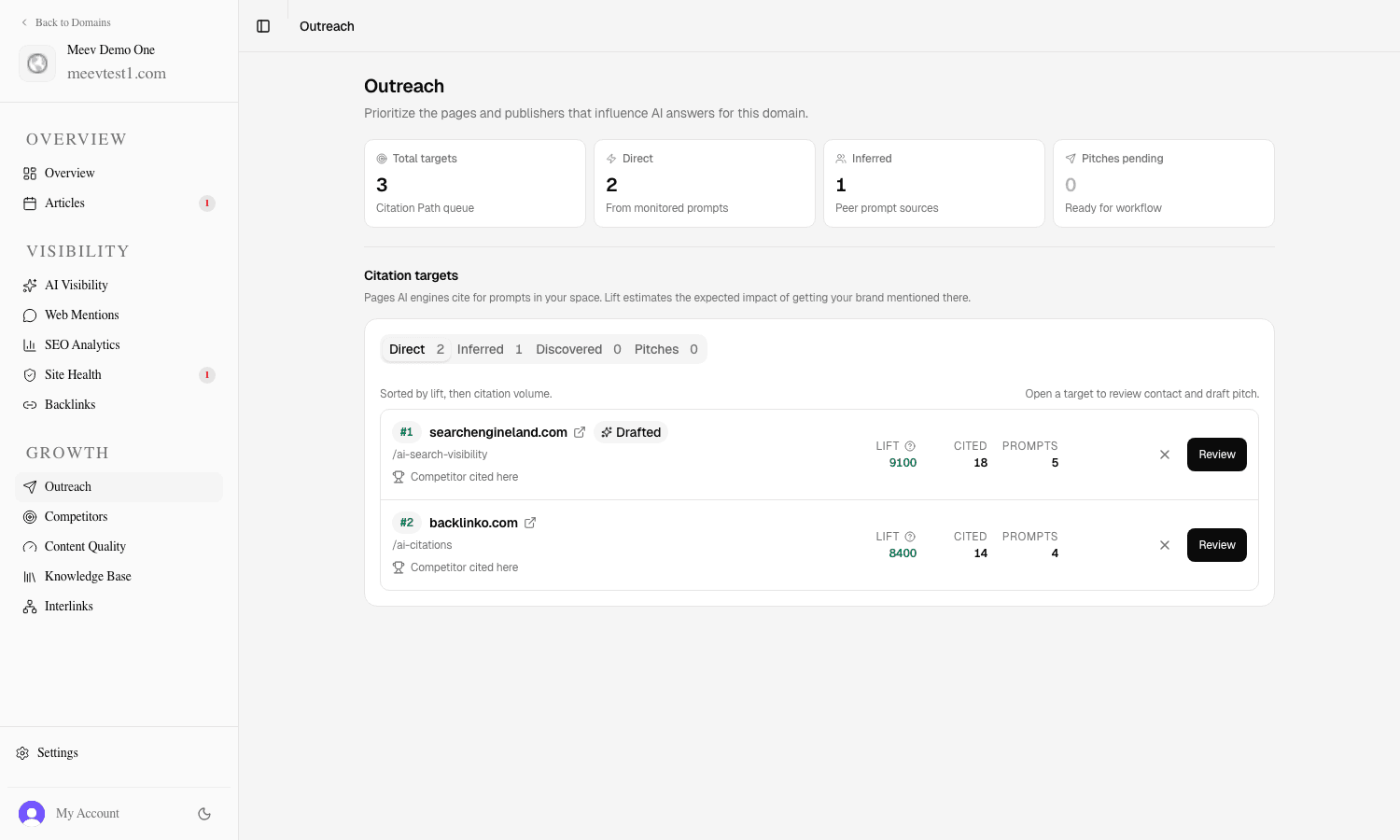This screenshot has height=840, width=1400.
Task: Click the trophy icon under backlinko.com
Action: (x=399, y=567)
